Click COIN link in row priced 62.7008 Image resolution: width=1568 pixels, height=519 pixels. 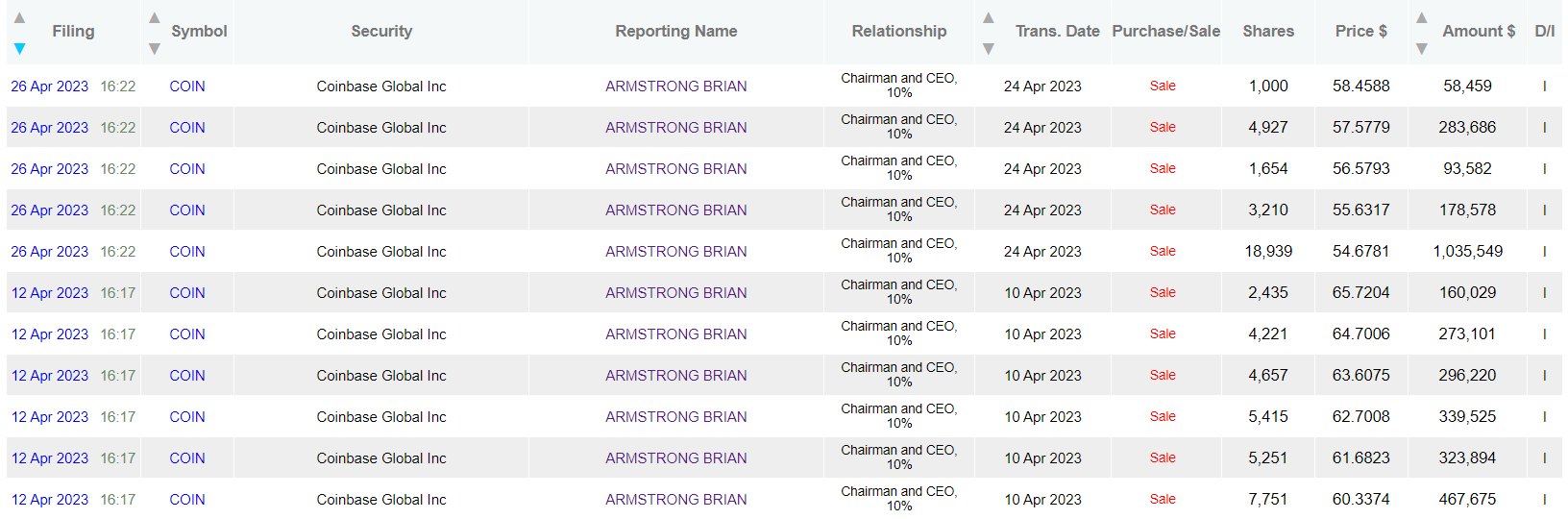[x=187, y=417]
